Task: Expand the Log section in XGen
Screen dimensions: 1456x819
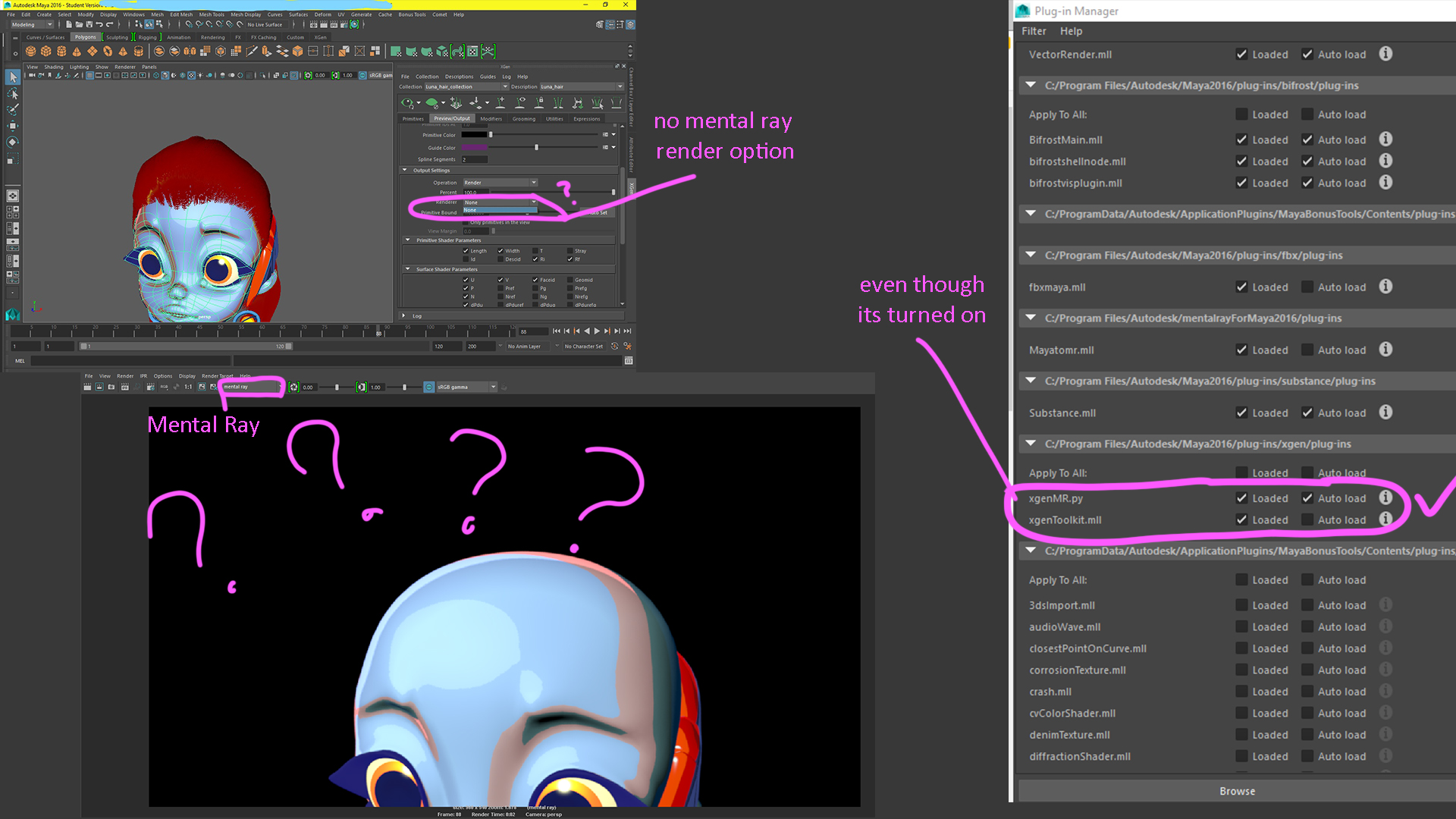Action: pos(403,315)
